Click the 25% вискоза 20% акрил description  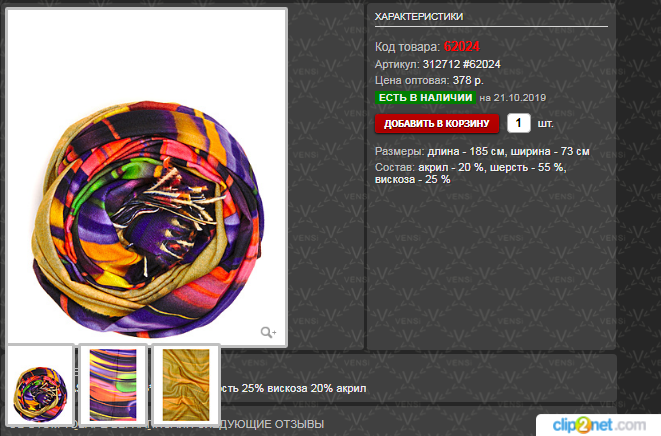[304, 388]
